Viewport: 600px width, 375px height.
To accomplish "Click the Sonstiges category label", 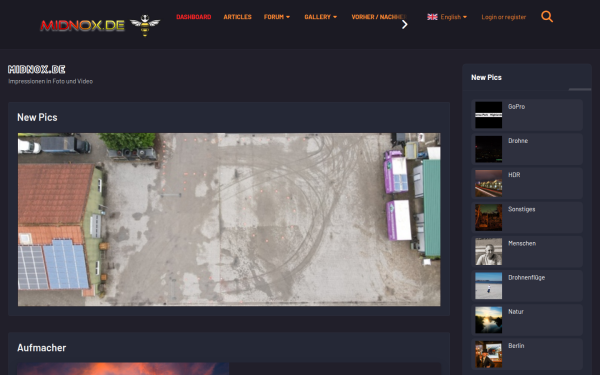I will coord(522,209).
